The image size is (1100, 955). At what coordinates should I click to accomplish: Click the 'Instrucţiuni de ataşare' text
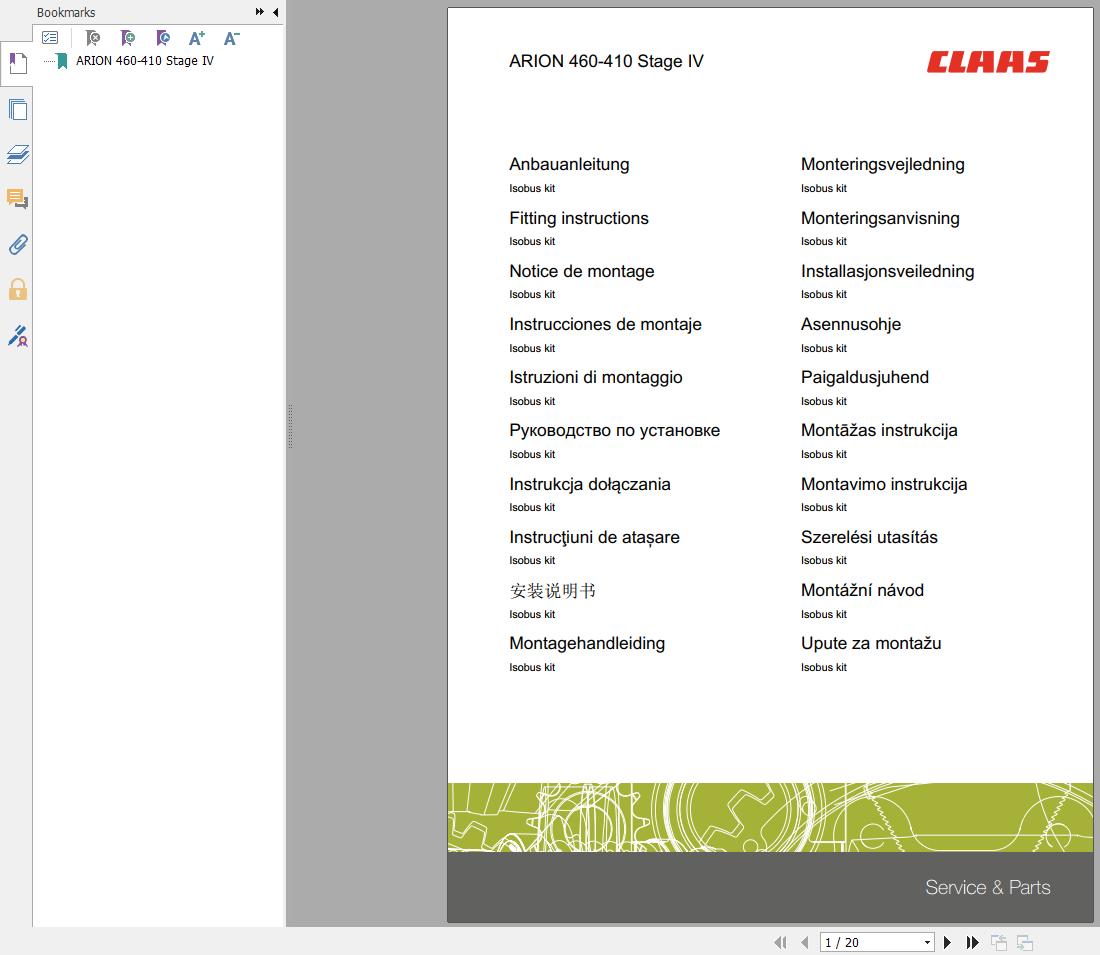(x=594, y=537)
